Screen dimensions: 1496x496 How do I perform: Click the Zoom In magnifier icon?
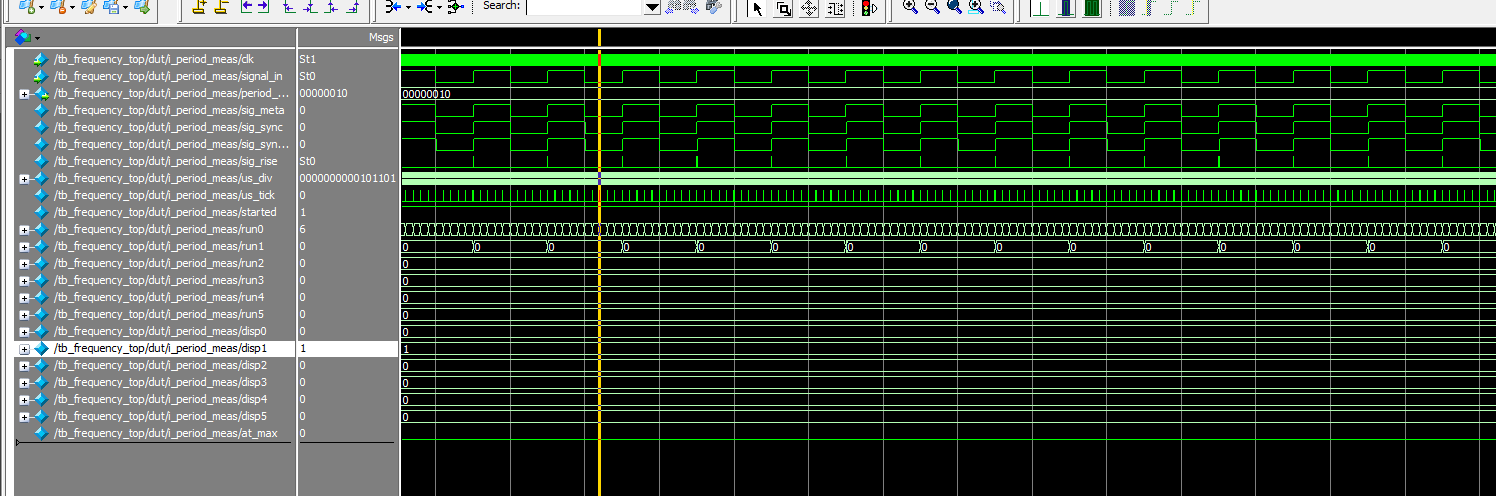(910, 7)
